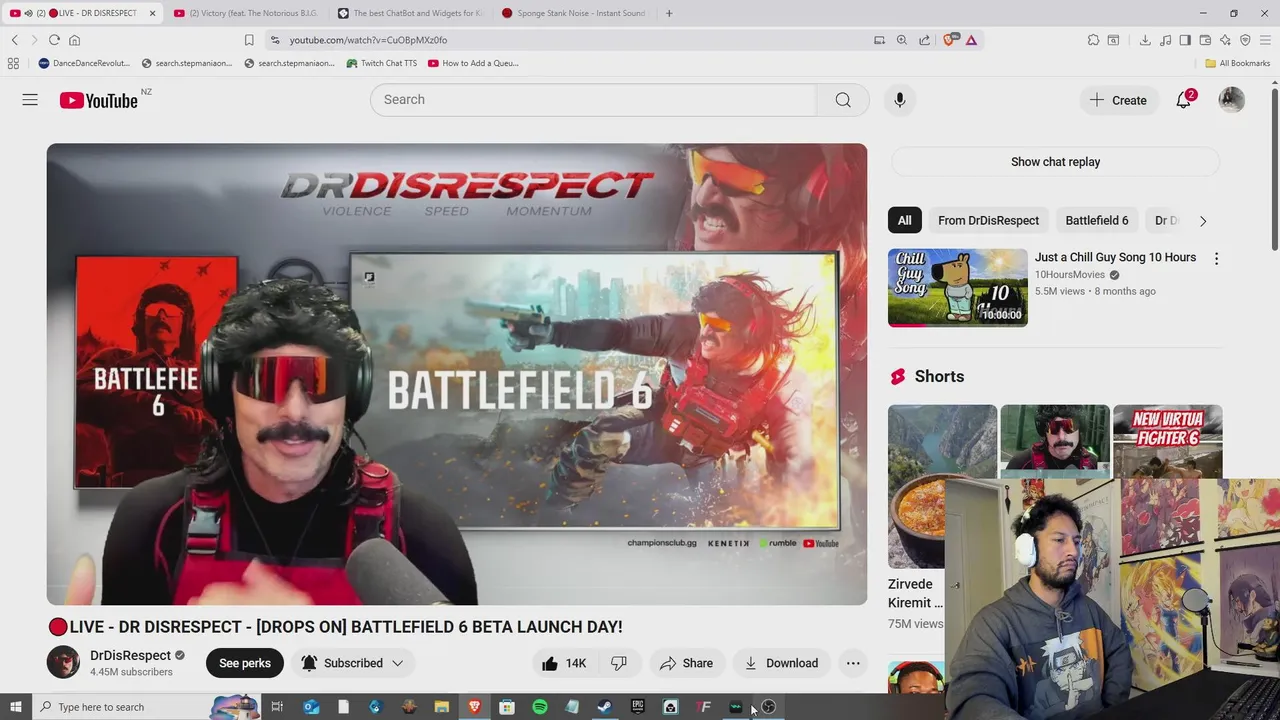The height and width of the screenshot is (720, 1280).
Task: Open File Explorer from taskbar
Action: [x=442, y=707]
